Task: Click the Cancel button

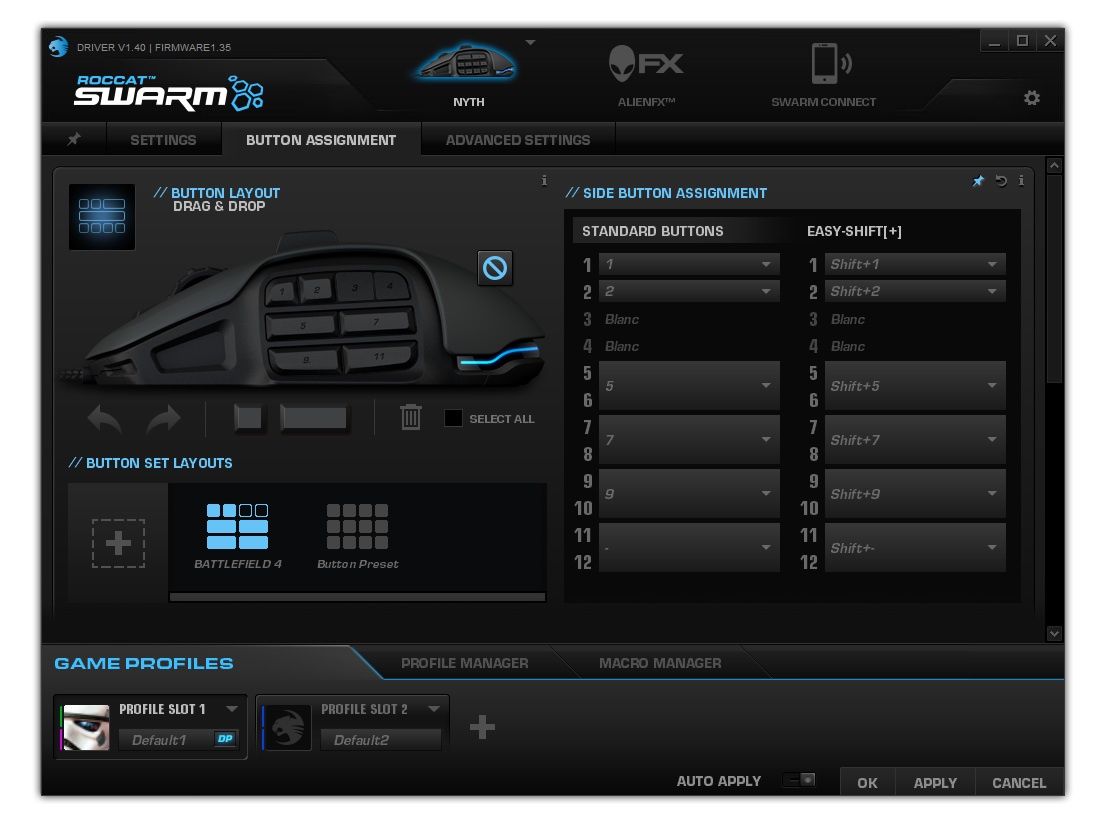Action: point(1019,782)
